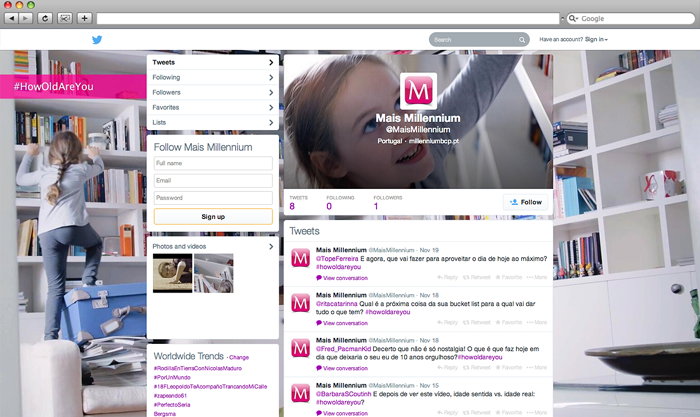
Task: Reply to the @TopeFerreira tweet
Action: coord(448,277)
